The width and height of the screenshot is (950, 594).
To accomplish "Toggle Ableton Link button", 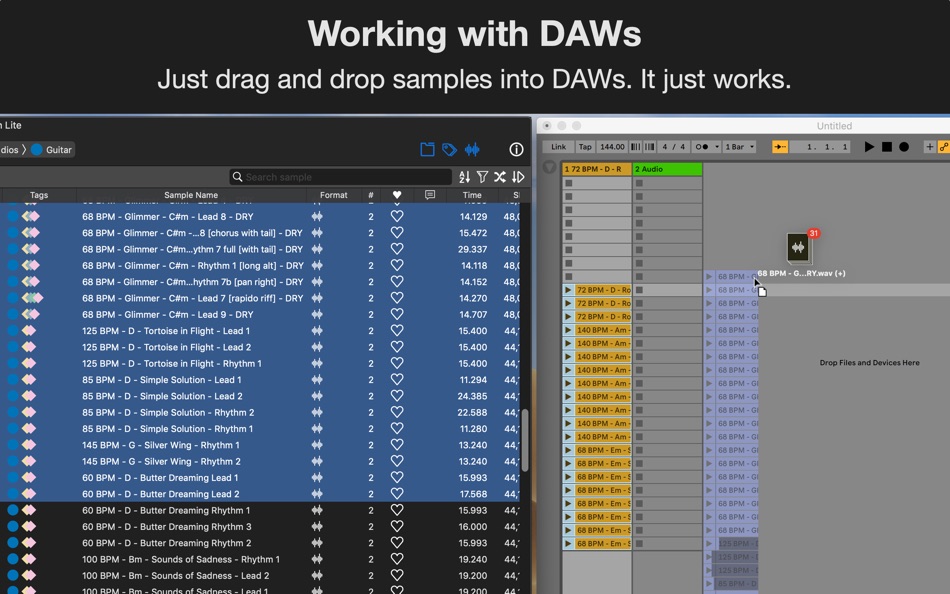I will click(559, 147).
